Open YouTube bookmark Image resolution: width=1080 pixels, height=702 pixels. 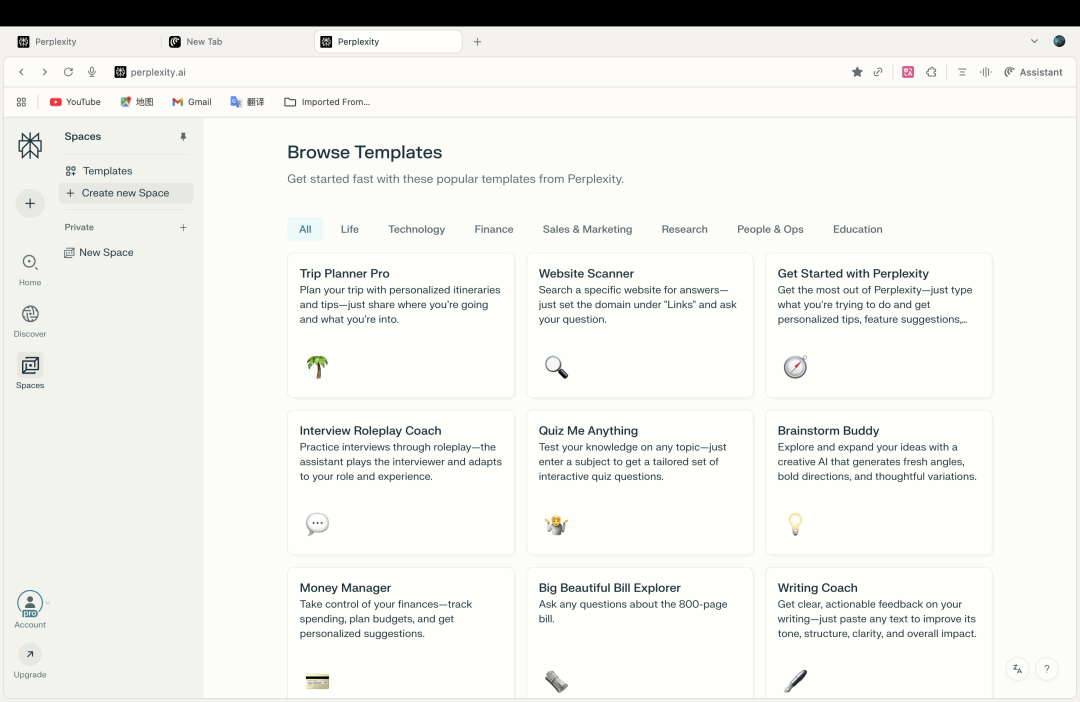click(75, 102)
